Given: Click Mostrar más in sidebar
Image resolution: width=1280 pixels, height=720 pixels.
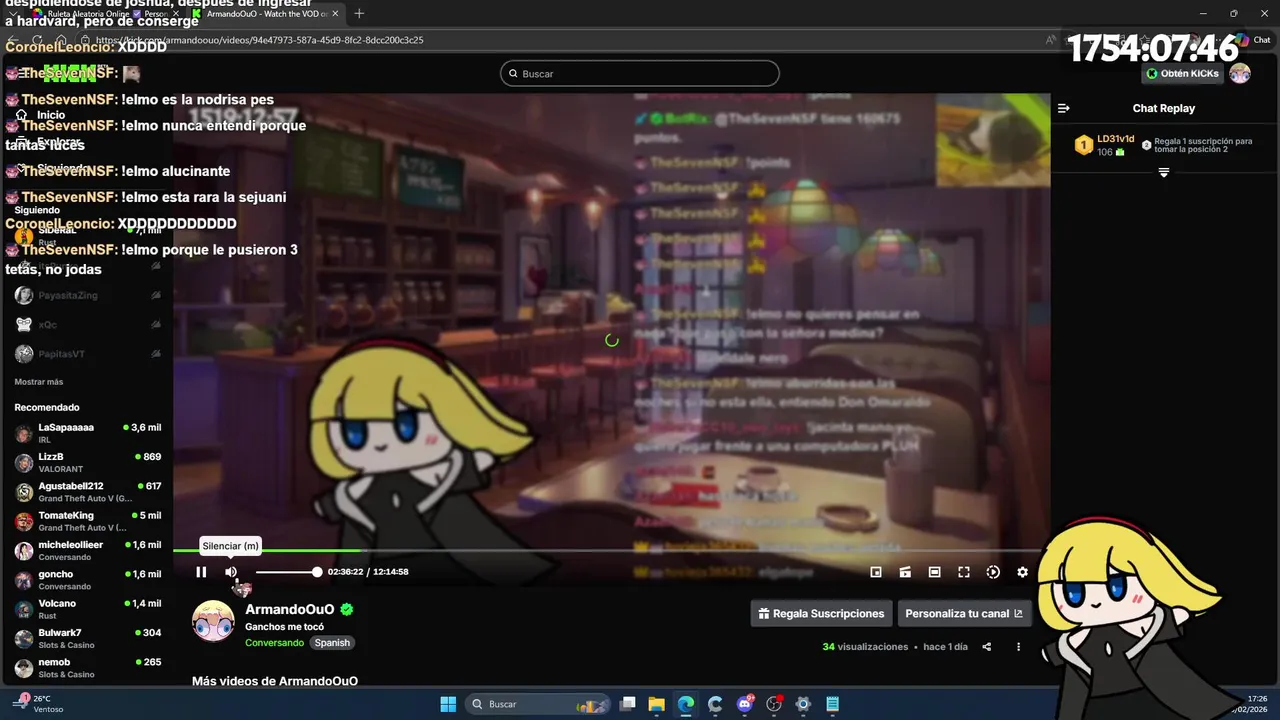Looking at the screenshot, I should [x=39, y=382].
